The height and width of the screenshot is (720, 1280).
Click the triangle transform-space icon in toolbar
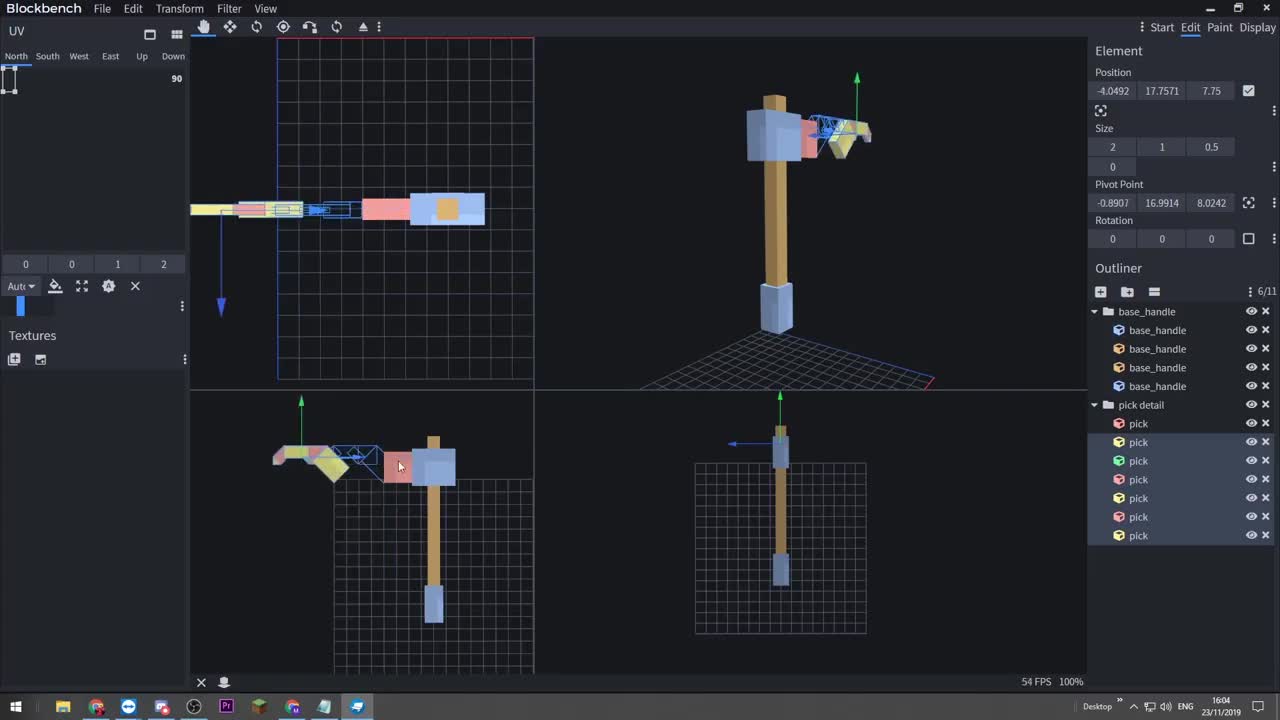[363, 27]
